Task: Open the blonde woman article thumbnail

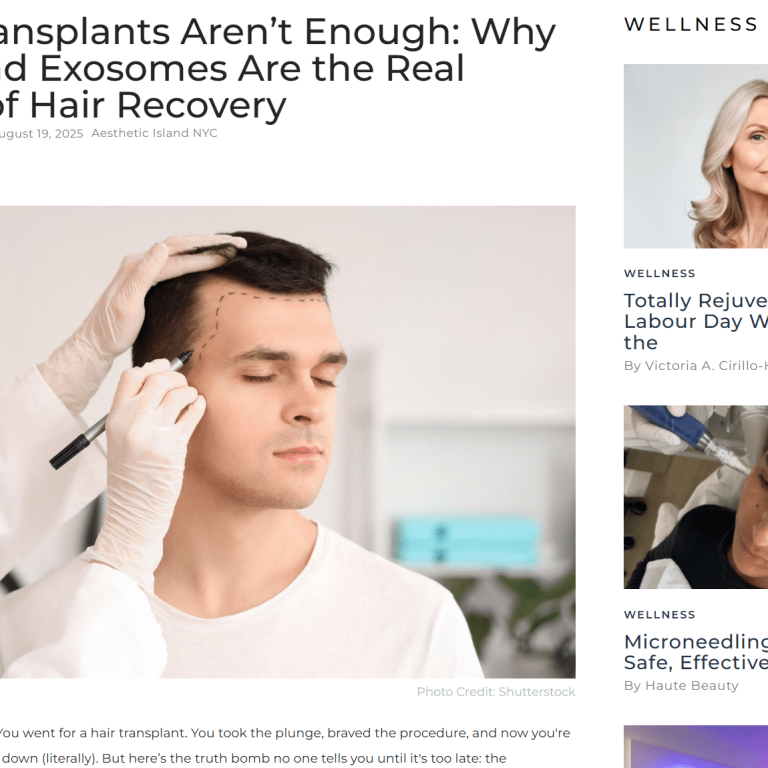Action: pos(696,156)
